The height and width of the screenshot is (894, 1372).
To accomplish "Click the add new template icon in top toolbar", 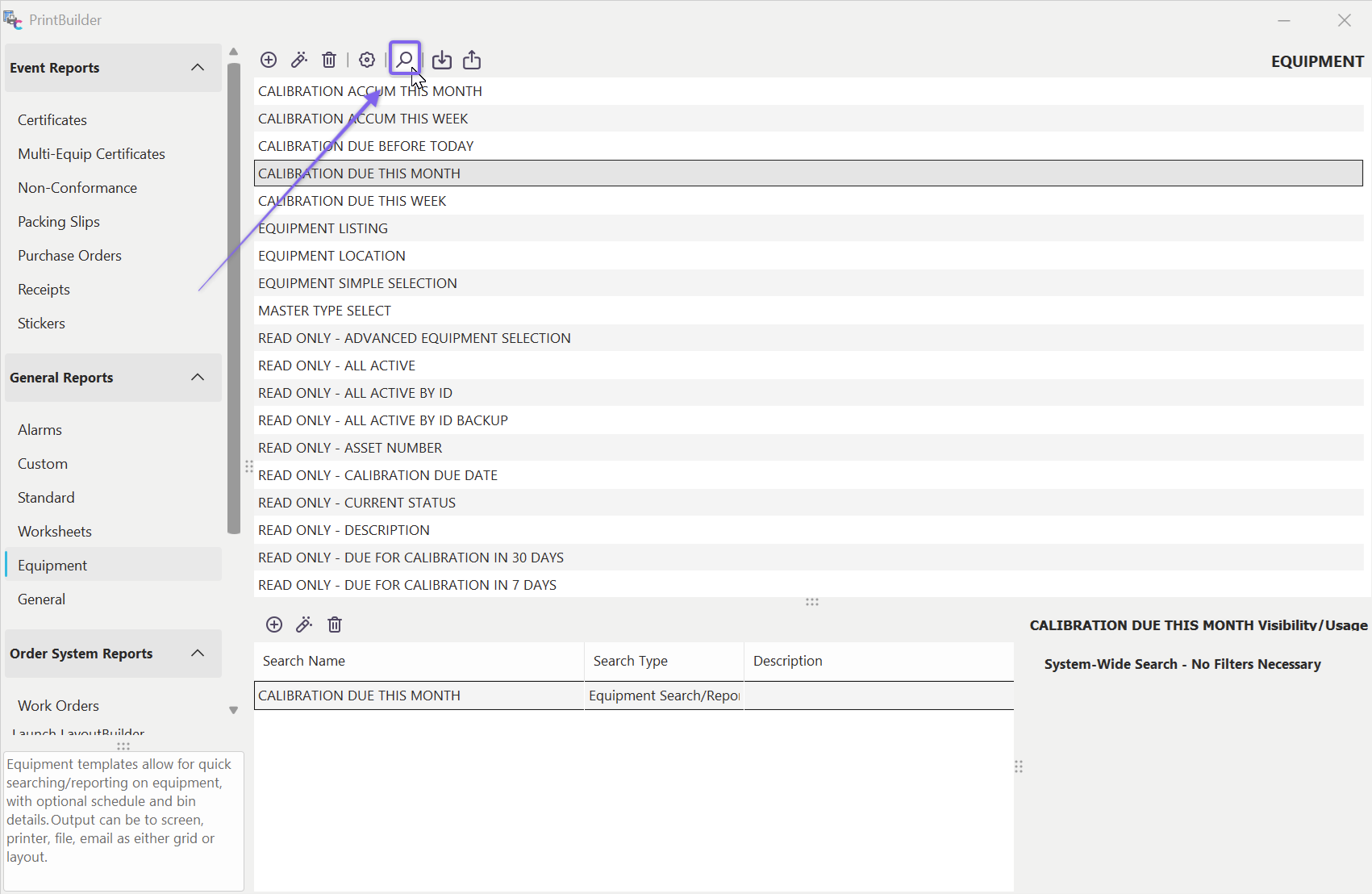I will (x=269, y=60).
